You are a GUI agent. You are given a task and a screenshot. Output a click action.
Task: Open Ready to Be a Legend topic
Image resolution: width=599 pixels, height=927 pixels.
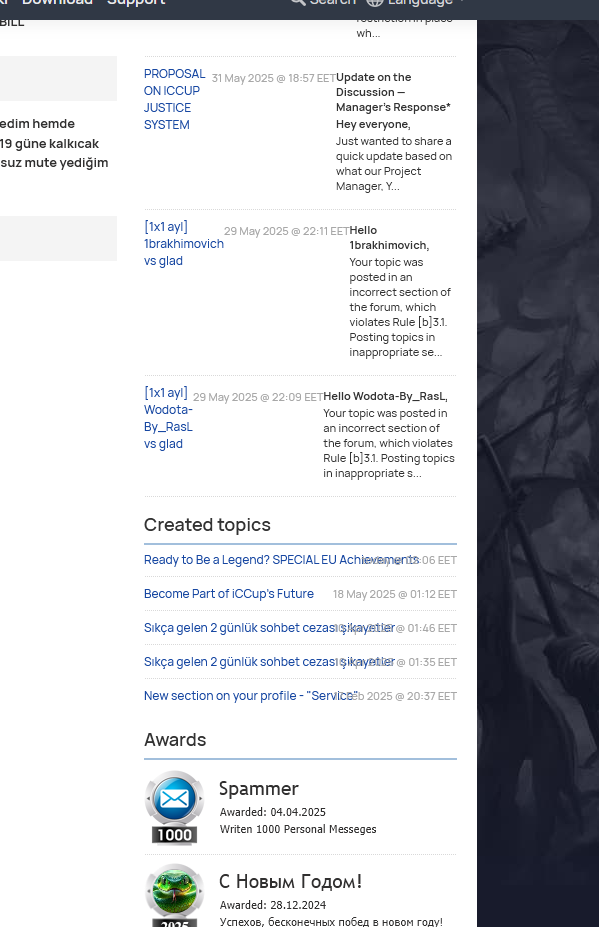(x=281, y=560)
